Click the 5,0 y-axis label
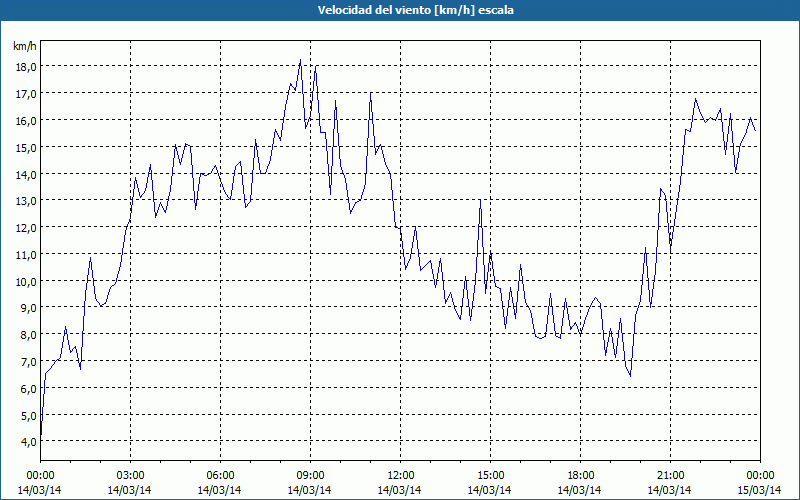Viewport: 800px width, 500px height. pos(28,416)
